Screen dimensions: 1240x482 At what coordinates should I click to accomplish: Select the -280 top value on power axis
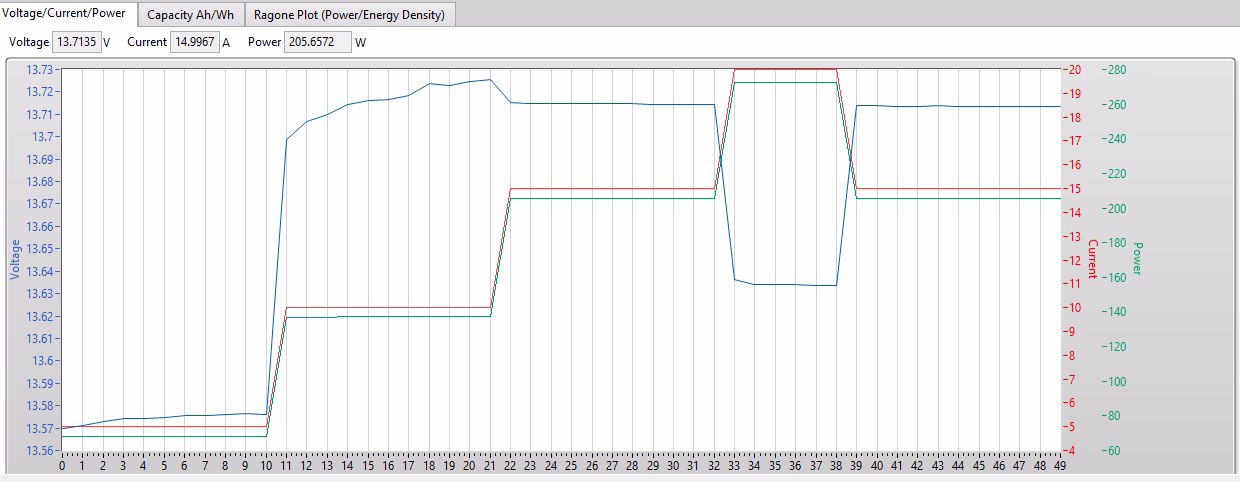1115,70
